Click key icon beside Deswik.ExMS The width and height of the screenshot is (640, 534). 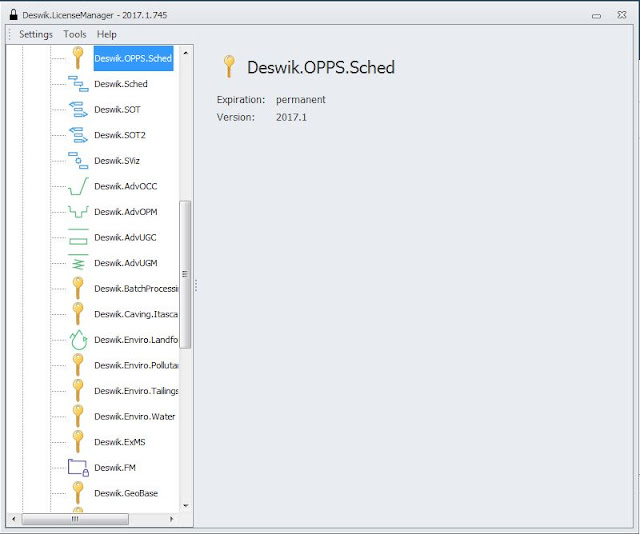coord(78,442)
